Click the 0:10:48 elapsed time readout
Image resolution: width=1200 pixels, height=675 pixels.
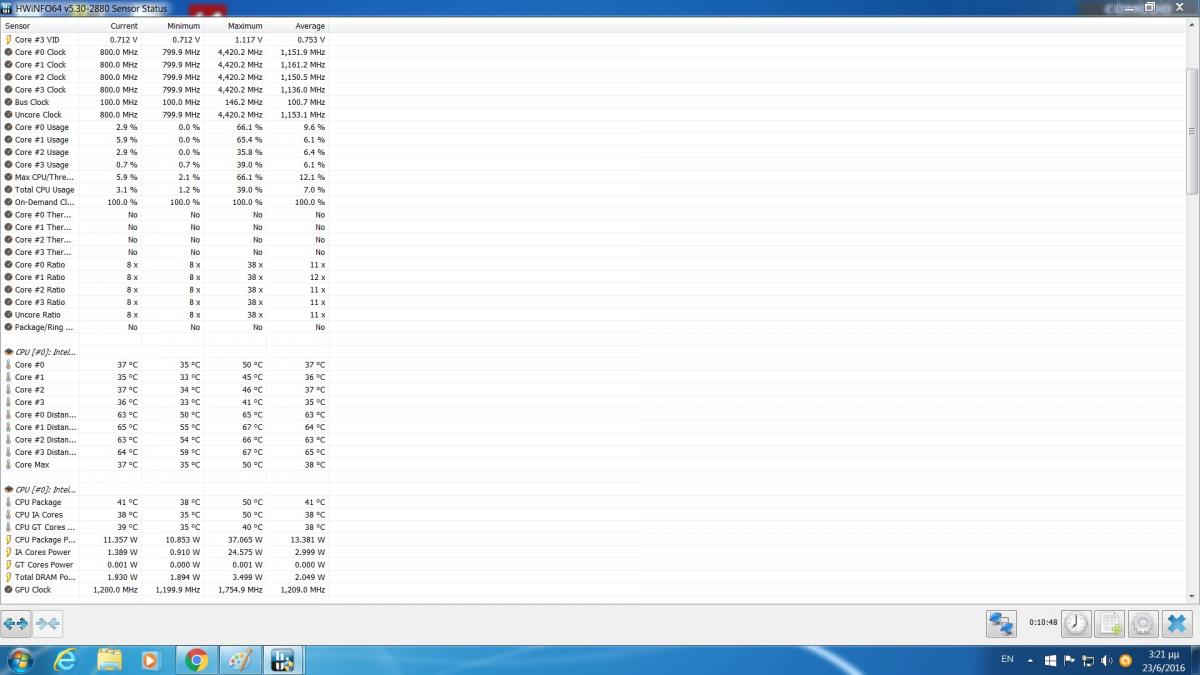pos(1043,623)
